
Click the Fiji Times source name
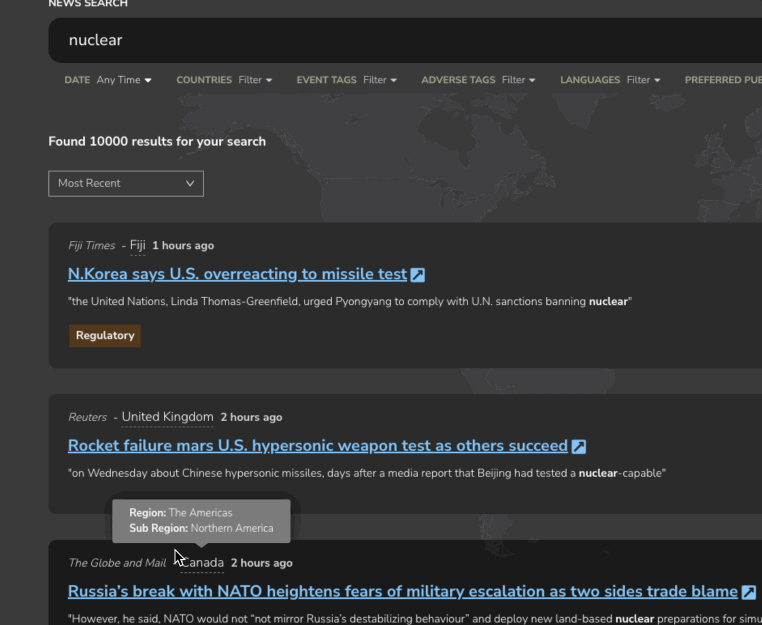click(91, 246)
